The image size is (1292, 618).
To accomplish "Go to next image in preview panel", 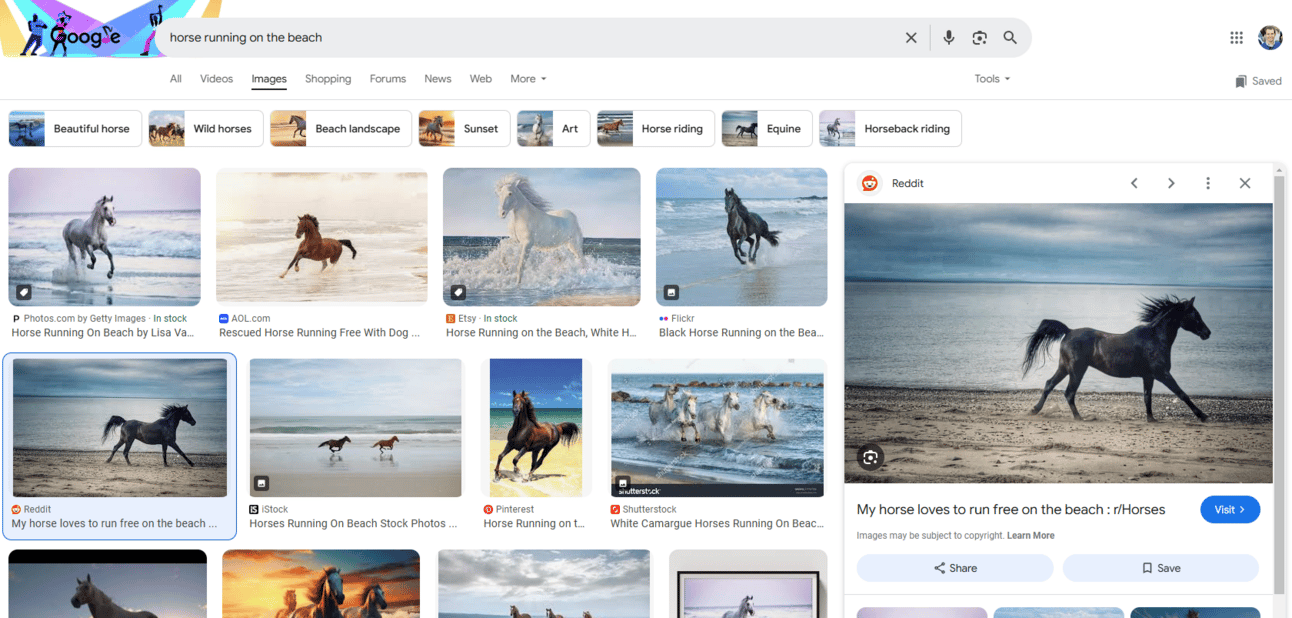I will click(x=1171, y=183).
